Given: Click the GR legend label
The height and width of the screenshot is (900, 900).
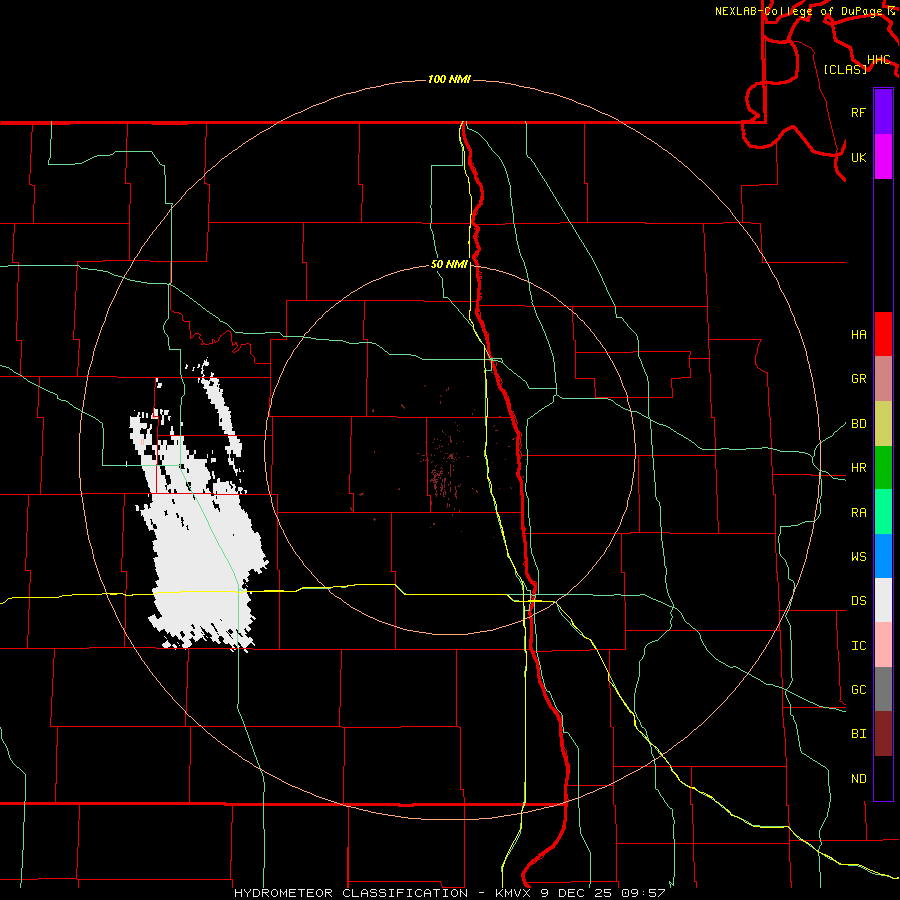Looking at the screenshot, I should (x=858, y=378).
